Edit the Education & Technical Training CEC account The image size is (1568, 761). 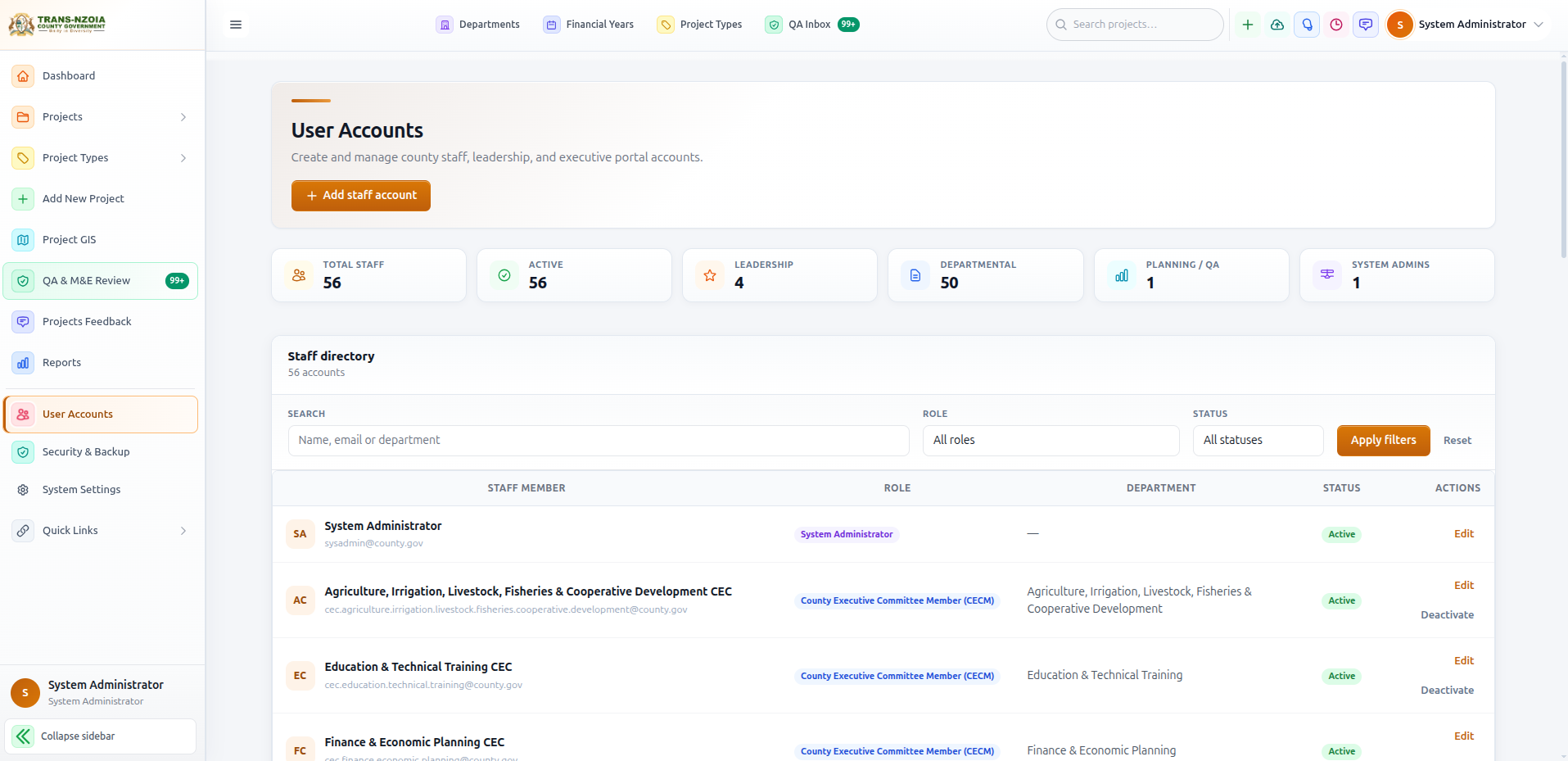[1464, 661]
